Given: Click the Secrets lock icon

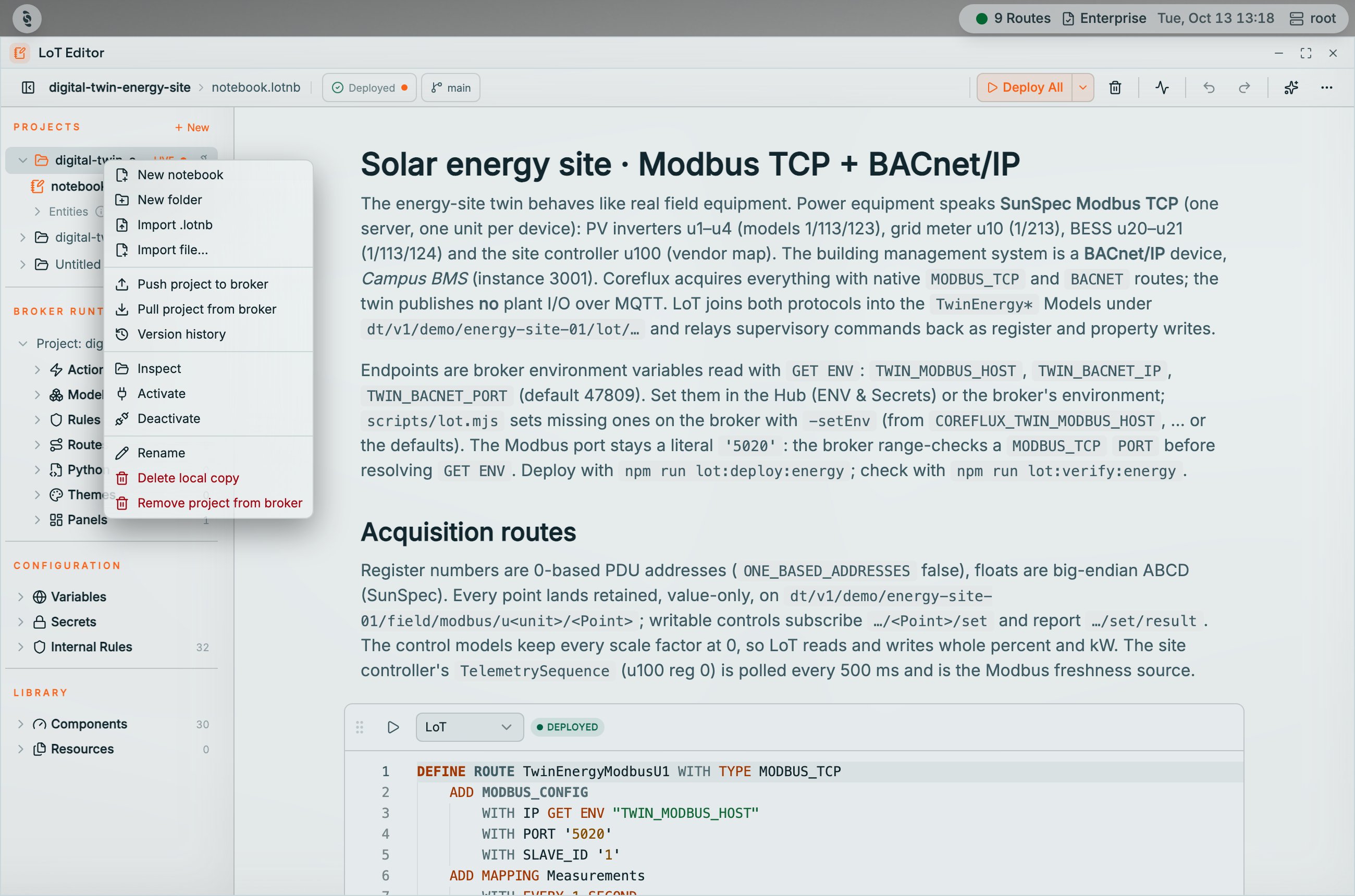Looking at the screenshot, I should pyautogui.click(x=40, y=621).
